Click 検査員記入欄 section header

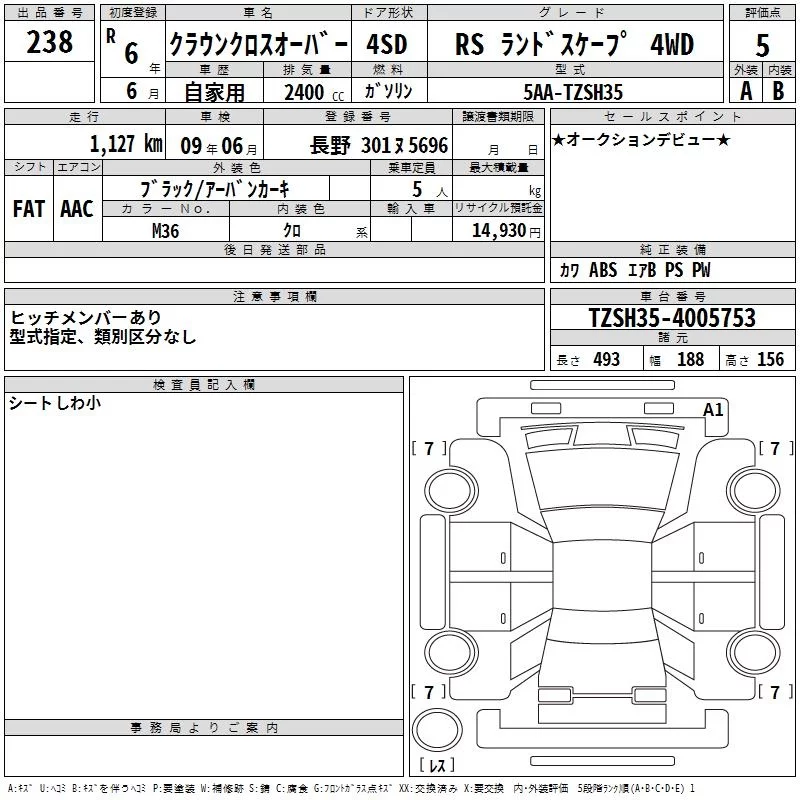pos(204,385)
